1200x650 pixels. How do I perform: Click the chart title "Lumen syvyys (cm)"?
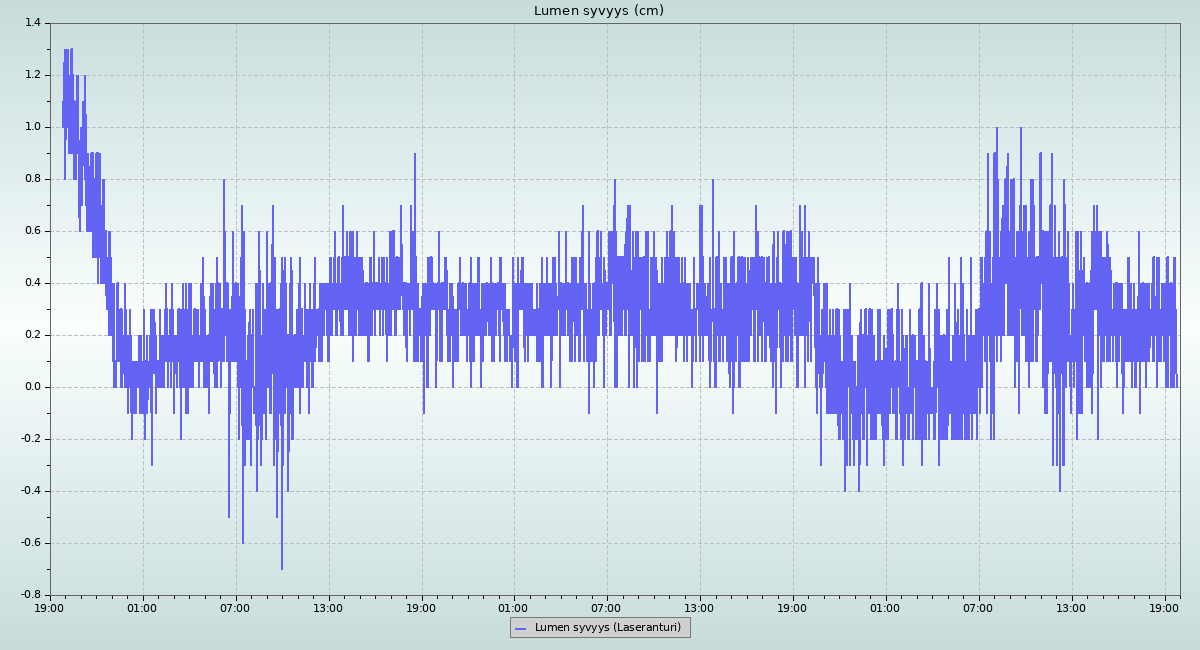(x=598, y=11)
